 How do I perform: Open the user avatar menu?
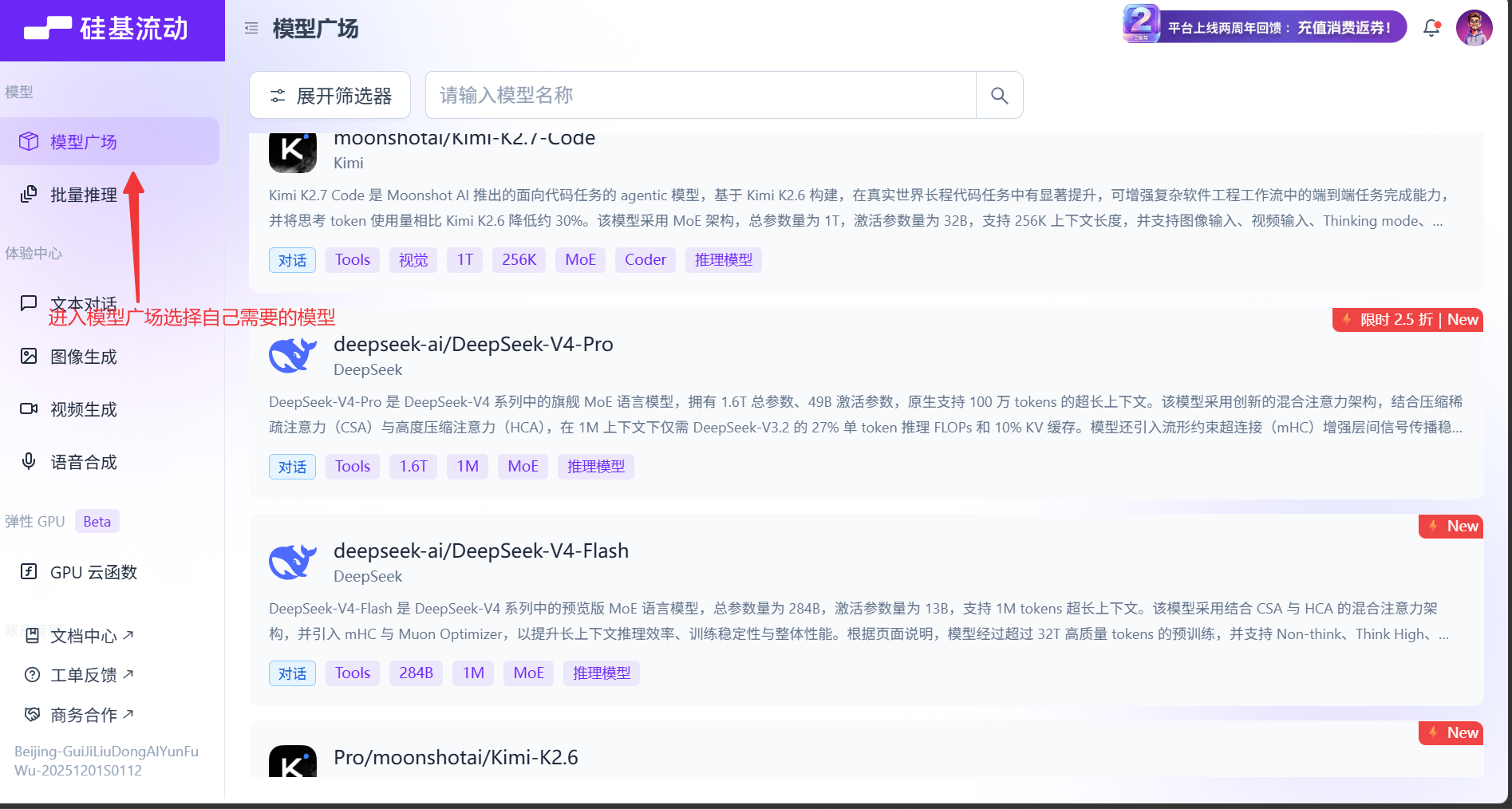tap(1474, 28)
